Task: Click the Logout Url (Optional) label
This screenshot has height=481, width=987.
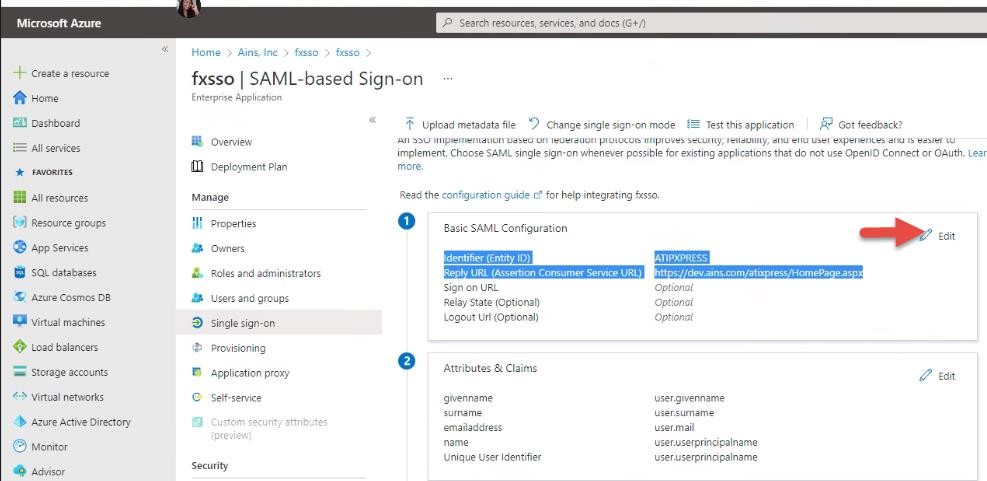Action: click(x=491, y=317)
